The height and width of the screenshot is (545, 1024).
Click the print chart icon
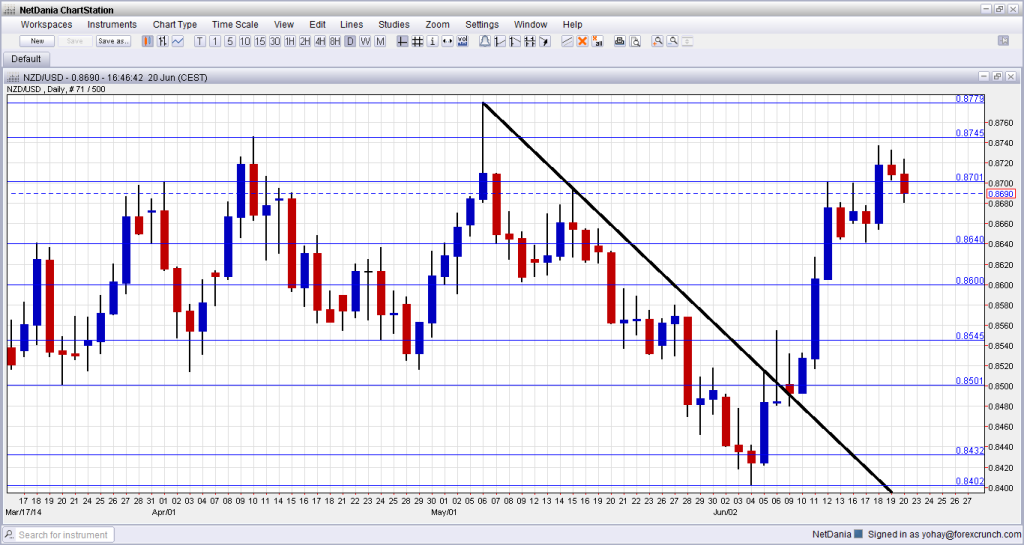(x=620, y=41)
